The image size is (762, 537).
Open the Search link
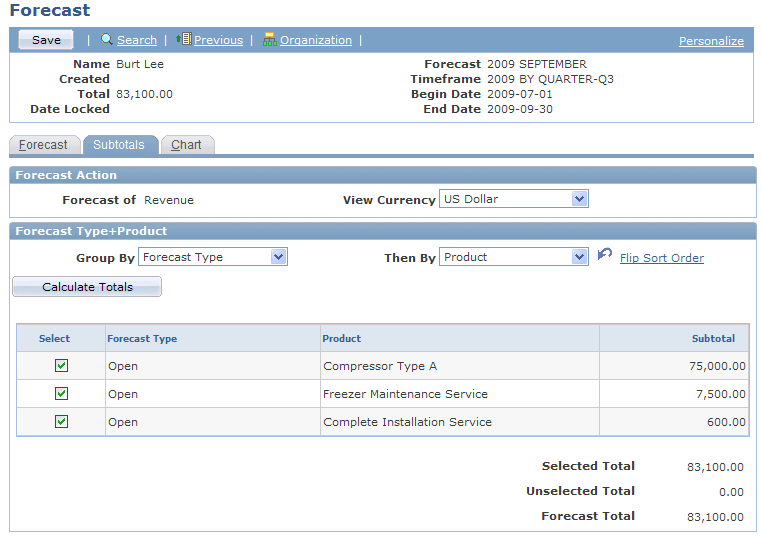(x=137, y=40)
